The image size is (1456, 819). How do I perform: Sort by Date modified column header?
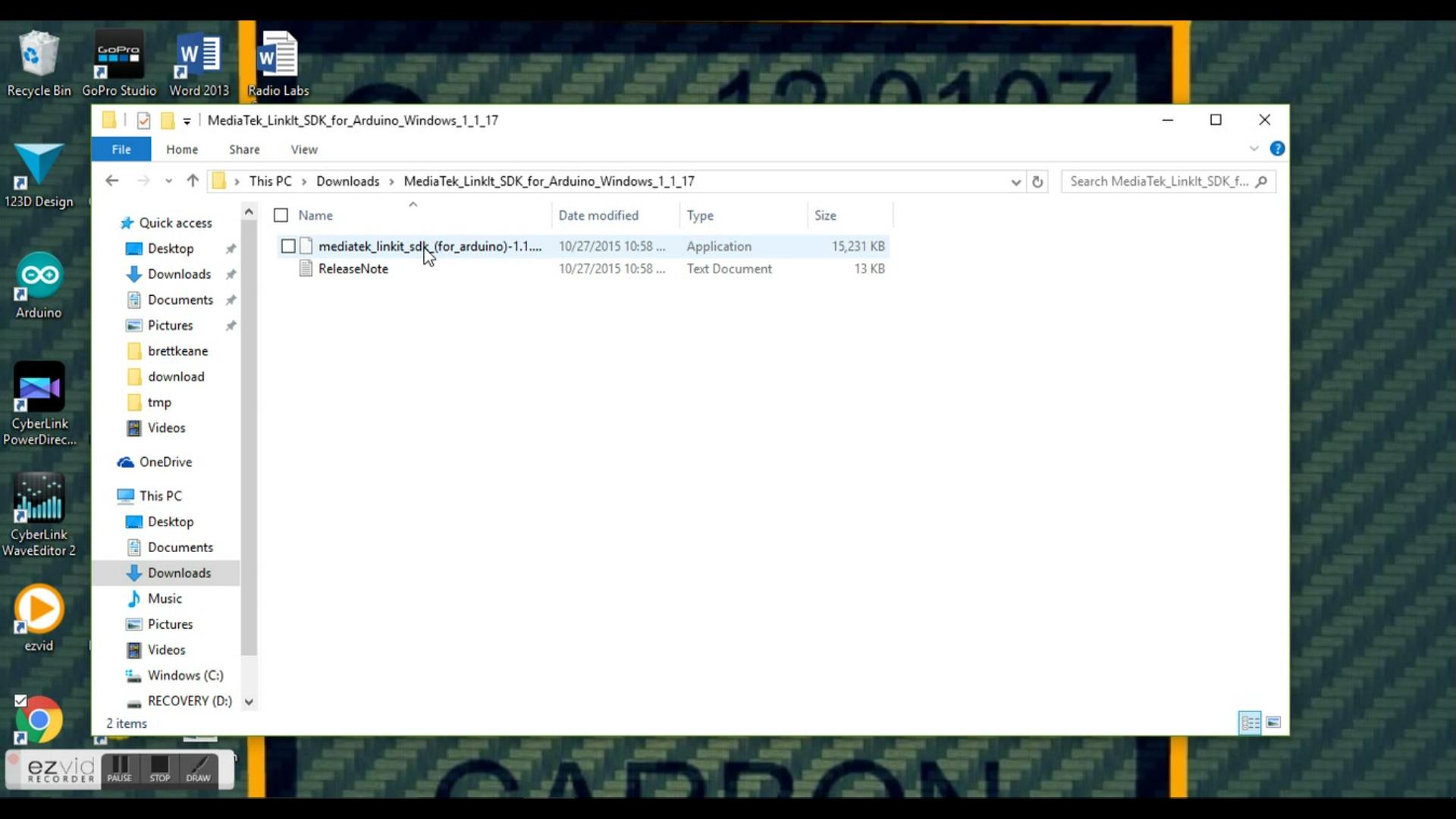point(598,216)
